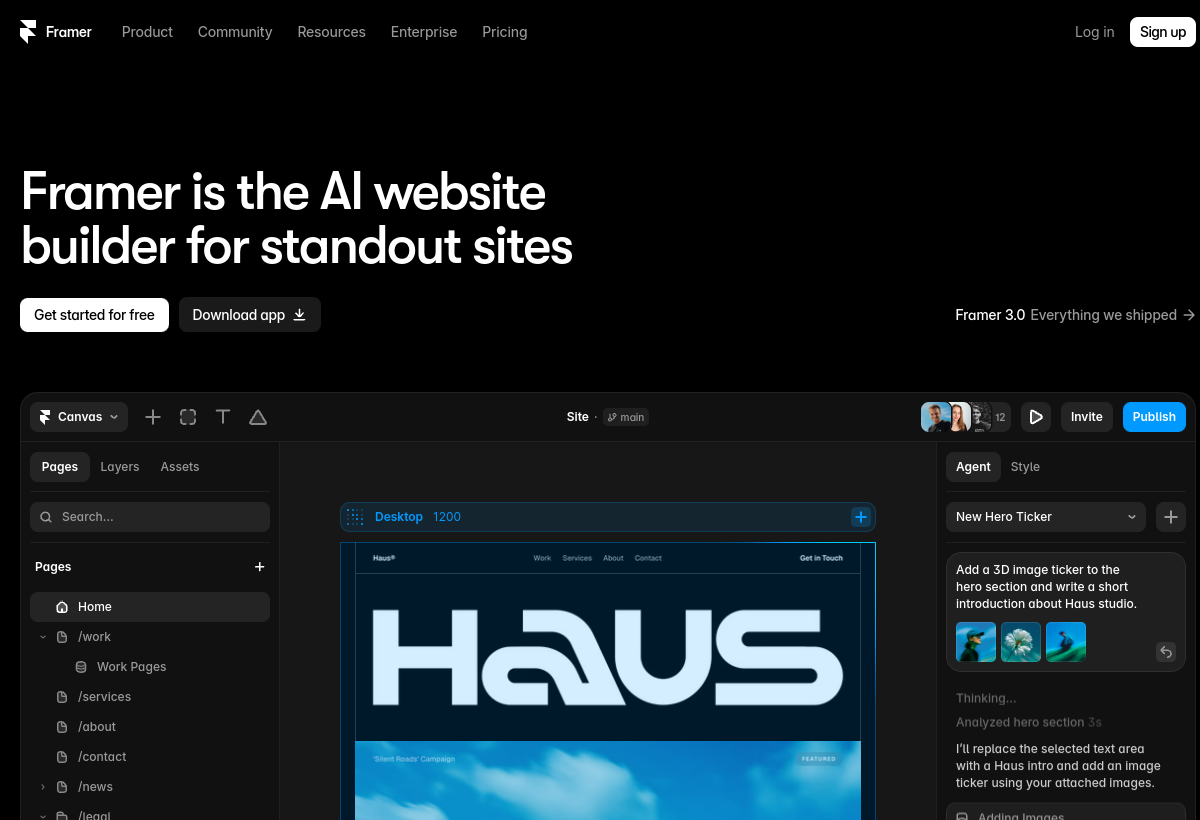The width and height of the screenshot is (1200, 820).
Task: Click the Sign up button
Action: pyautogui.click(x=1163, y=32)
